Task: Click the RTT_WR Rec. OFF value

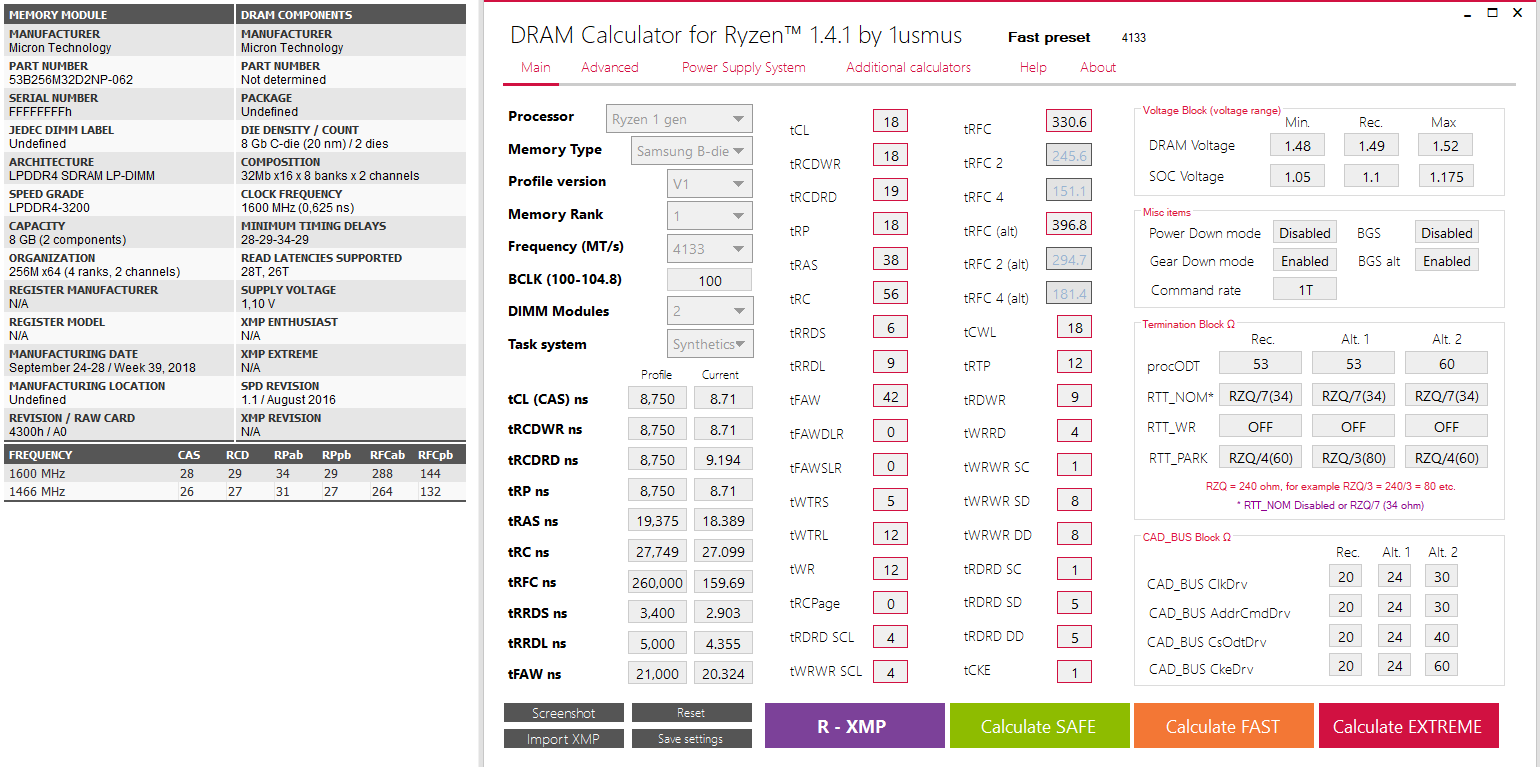Action: (x=1260, y=425)
